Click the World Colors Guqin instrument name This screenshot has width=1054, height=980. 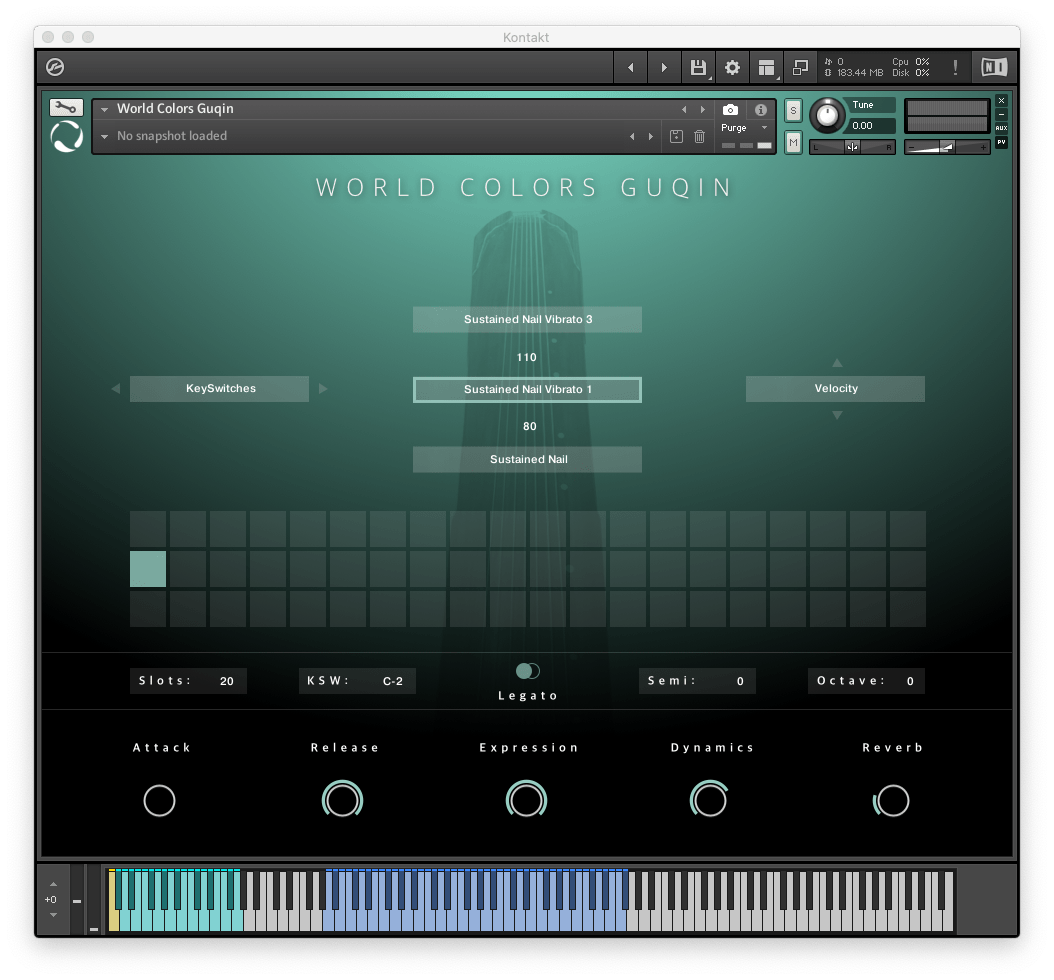tap(175, 109)
